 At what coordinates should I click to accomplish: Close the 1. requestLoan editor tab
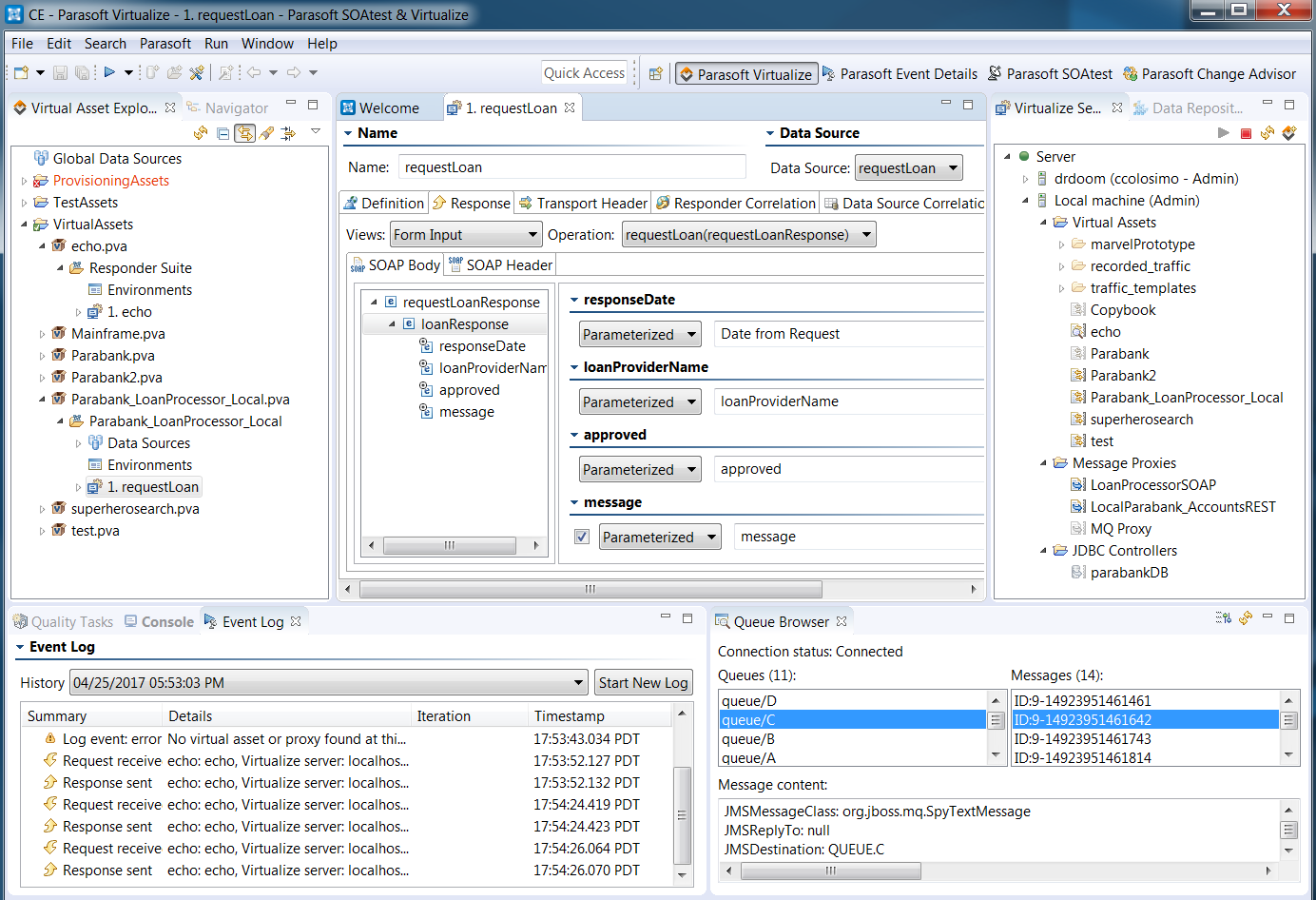(570, 108)
